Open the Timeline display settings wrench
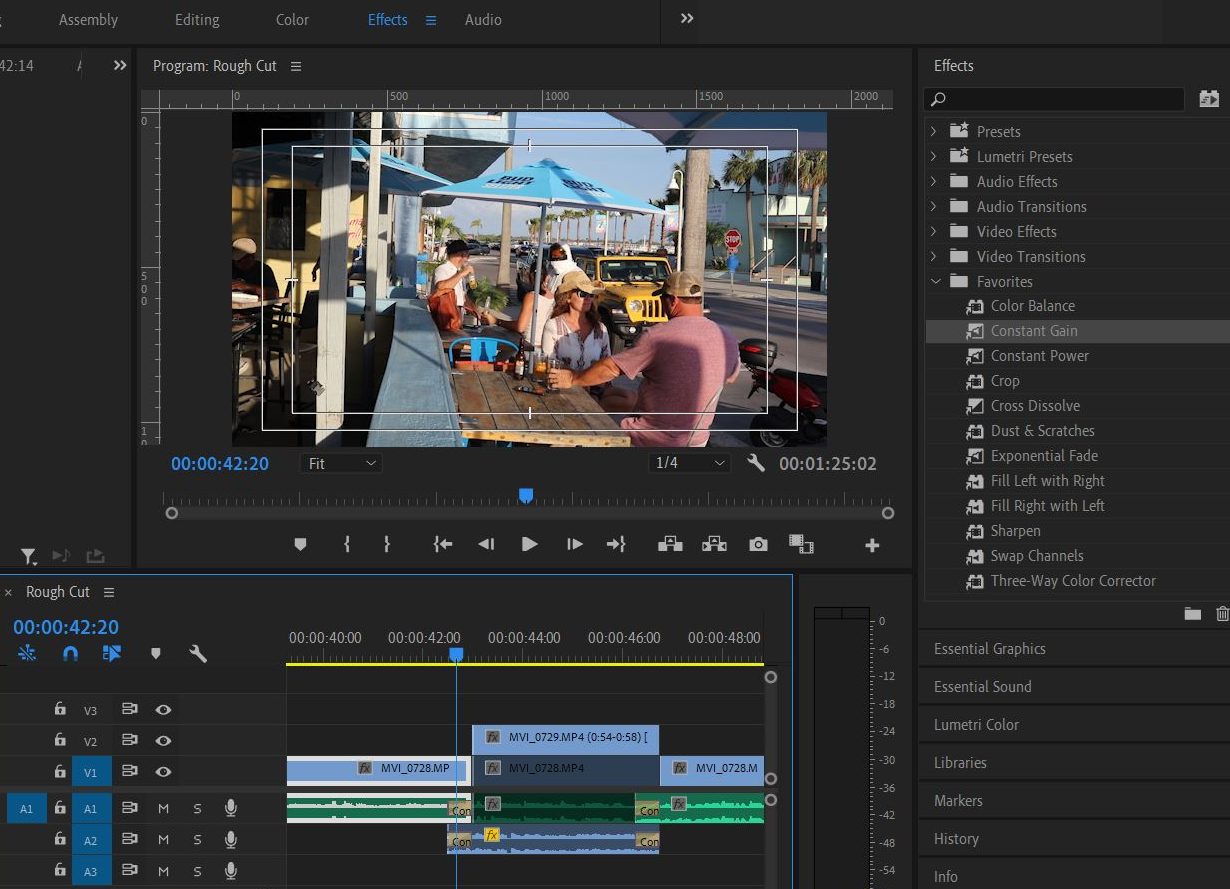This screenshot has height=889, width=1230. click(x=198, y=654)
